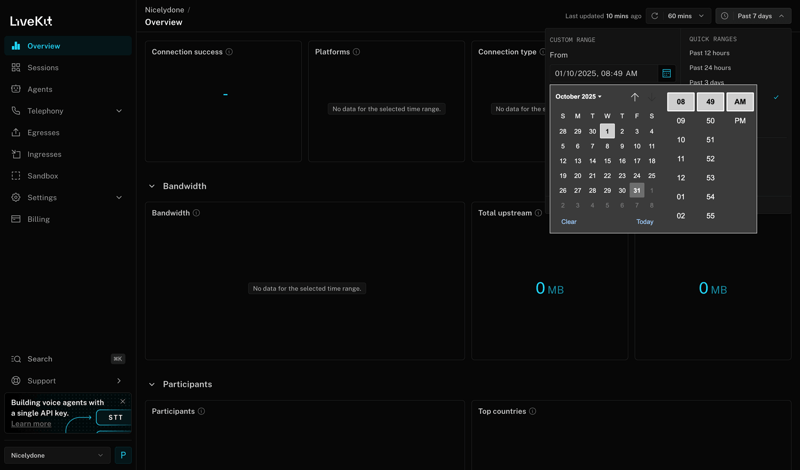Expand the Settings submenu chevron
The width and height of the screenshot is (800, 470).
click(119, 197)
